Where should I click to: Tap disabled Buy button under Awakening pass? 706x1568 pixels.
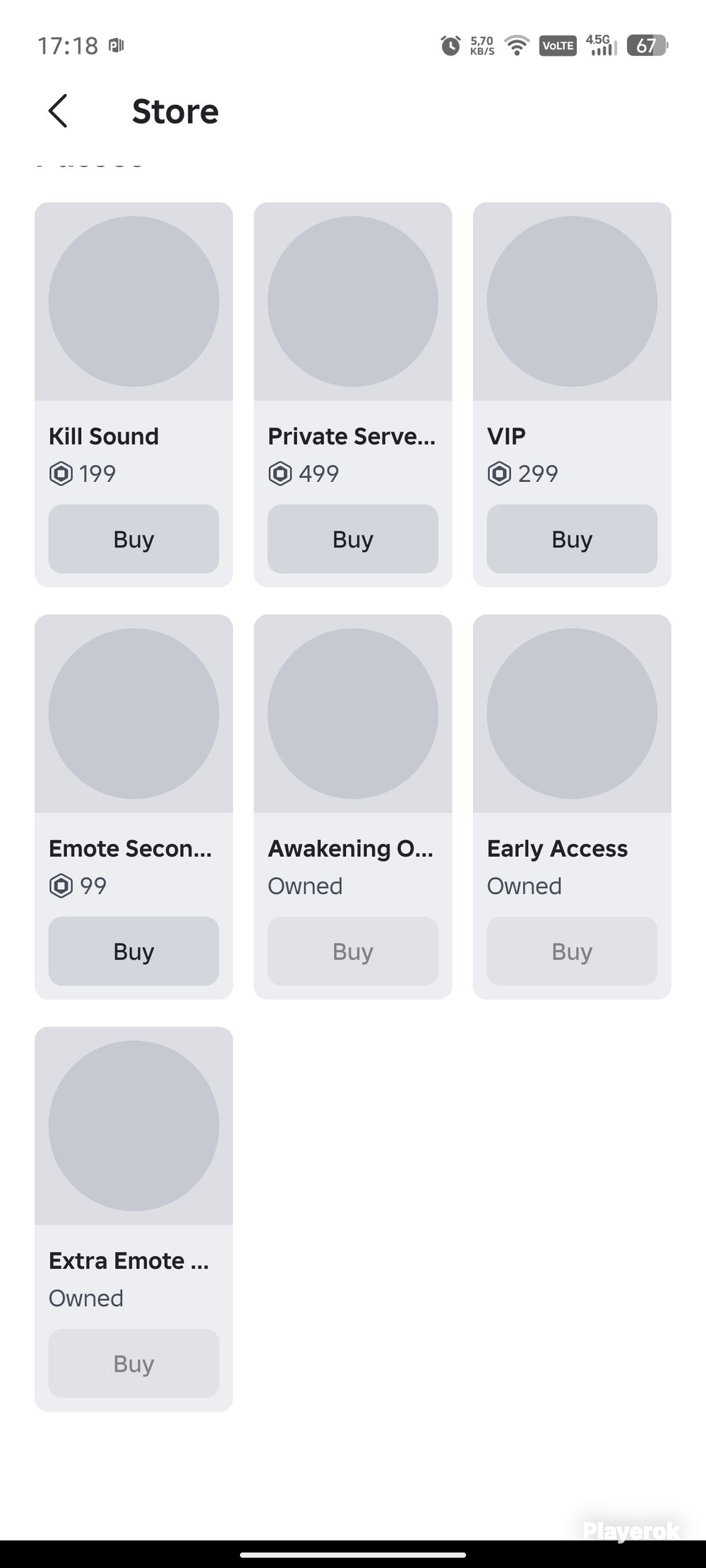pos(353,951)
